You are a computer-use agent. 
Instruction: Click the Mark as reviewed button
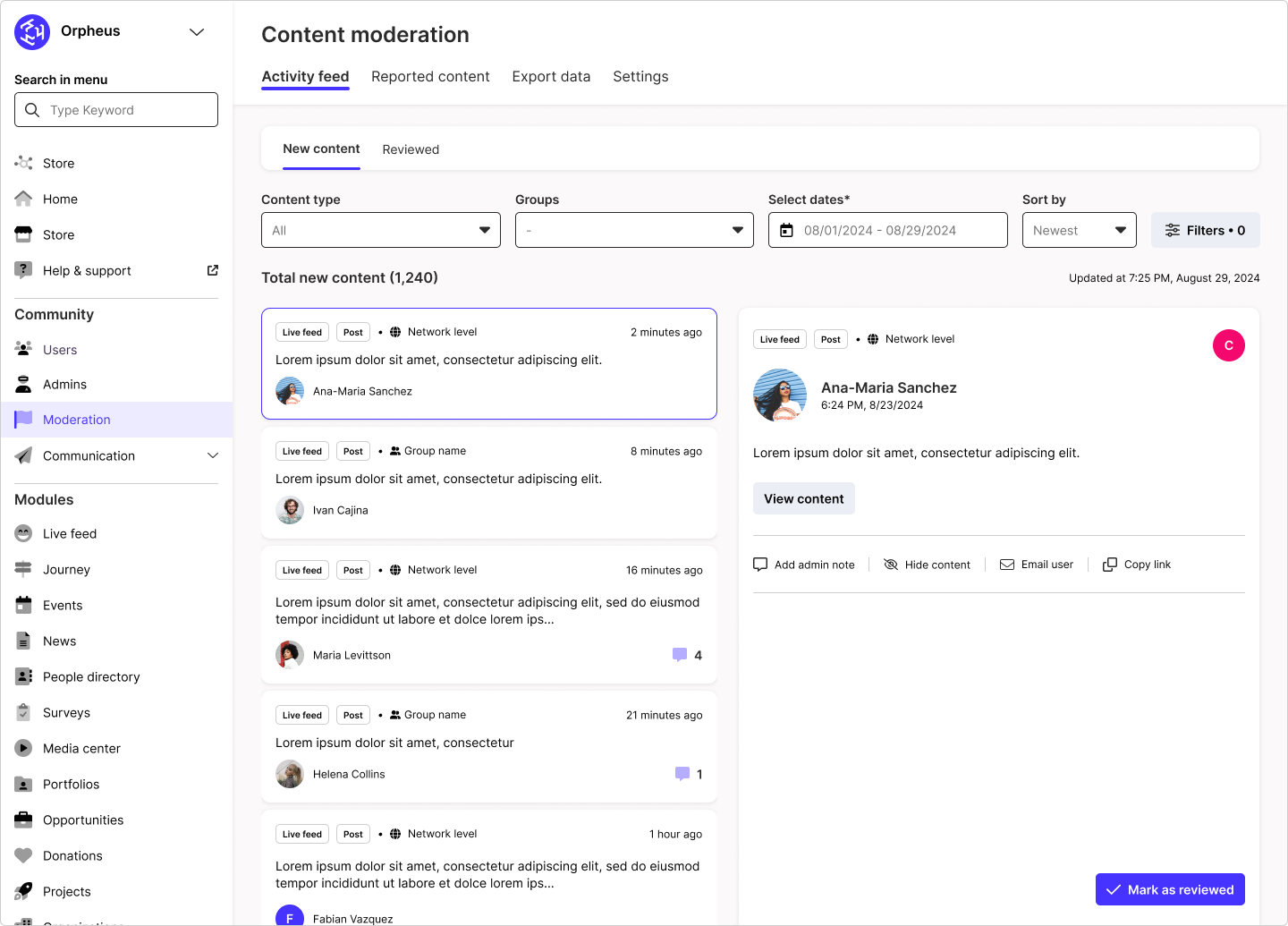[x=1170, y=889]
